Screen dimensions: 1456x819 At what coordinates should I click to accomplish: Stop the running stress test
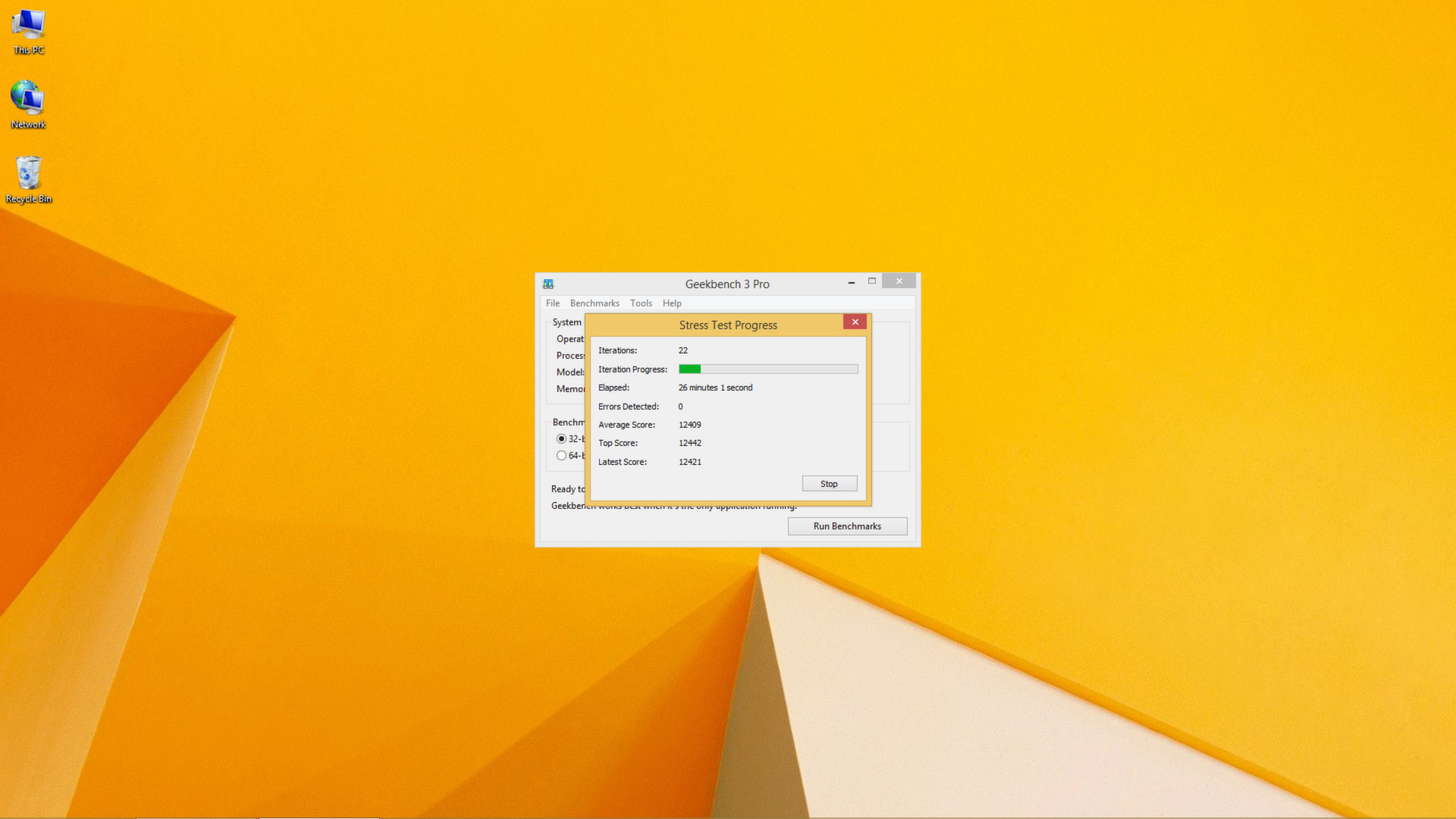(829, 483)
